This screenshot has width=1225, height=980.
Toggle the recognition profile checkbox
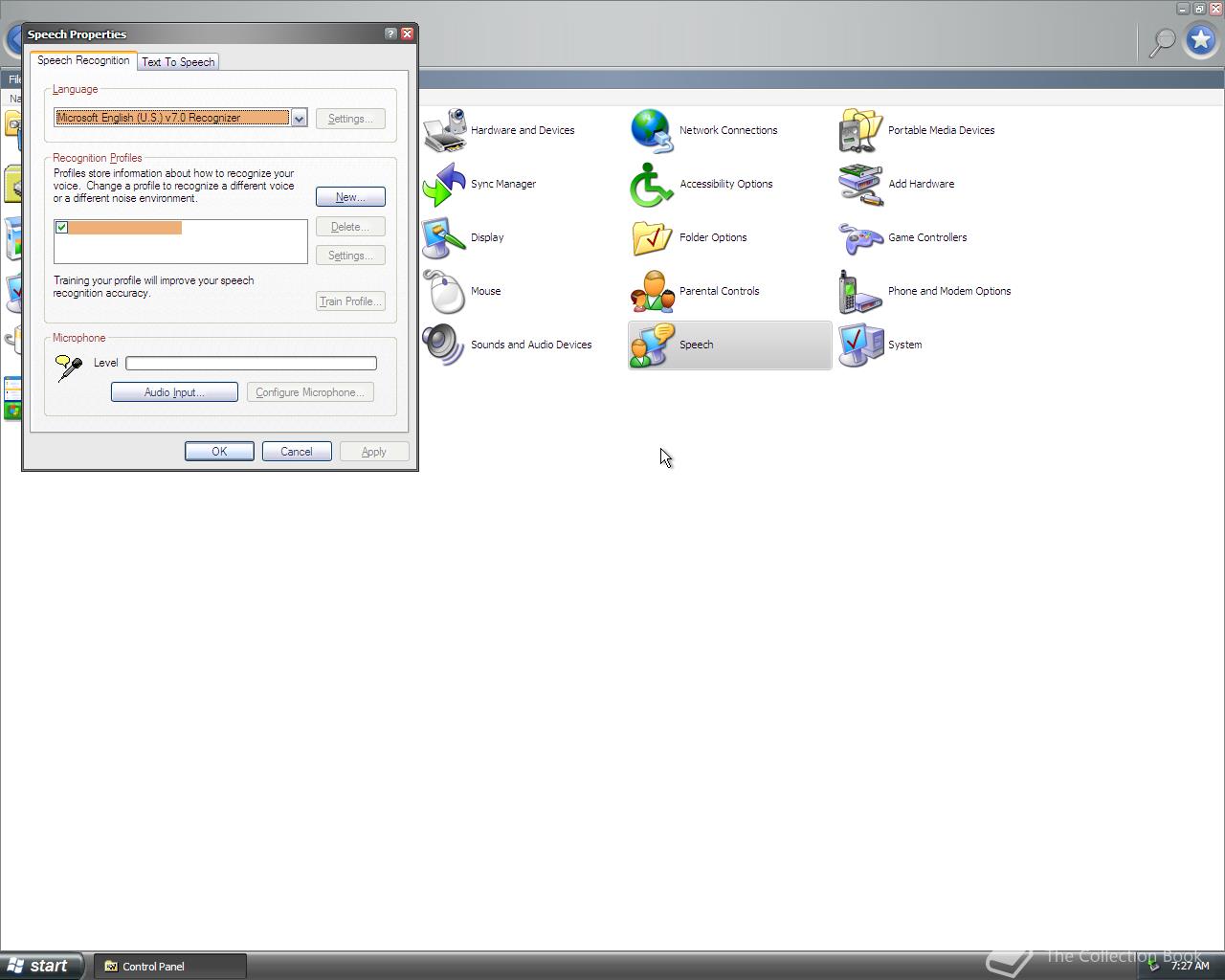pos(61,227)
